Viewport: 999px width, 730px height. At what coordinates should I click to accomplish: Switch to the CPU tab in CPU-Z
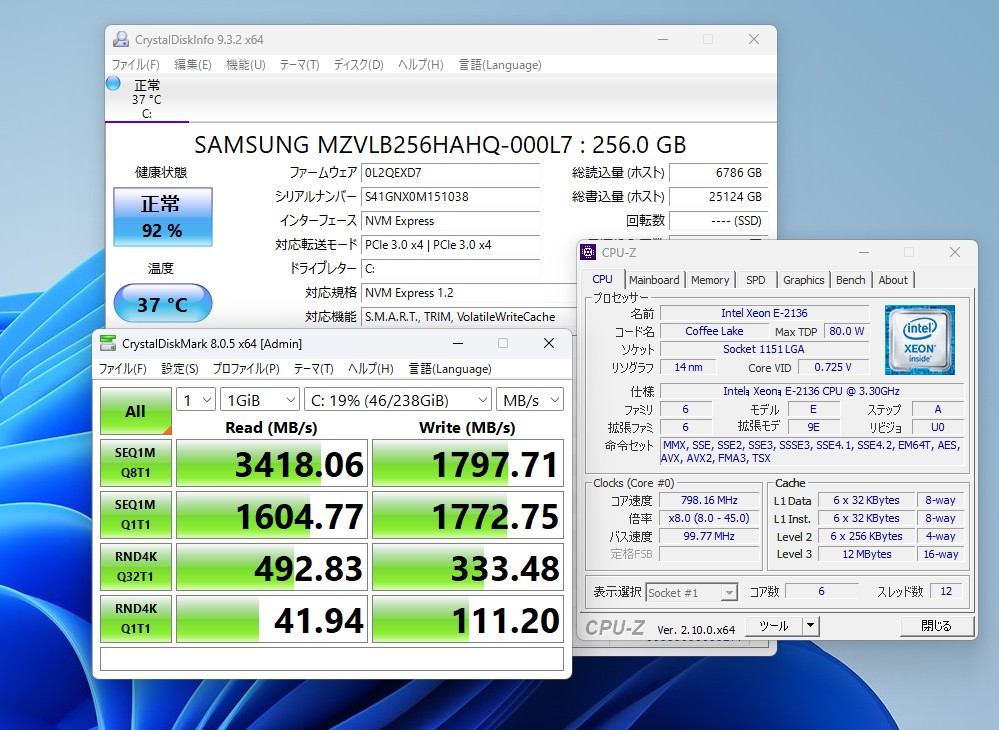pyautogui.click(x=602, y=279)
